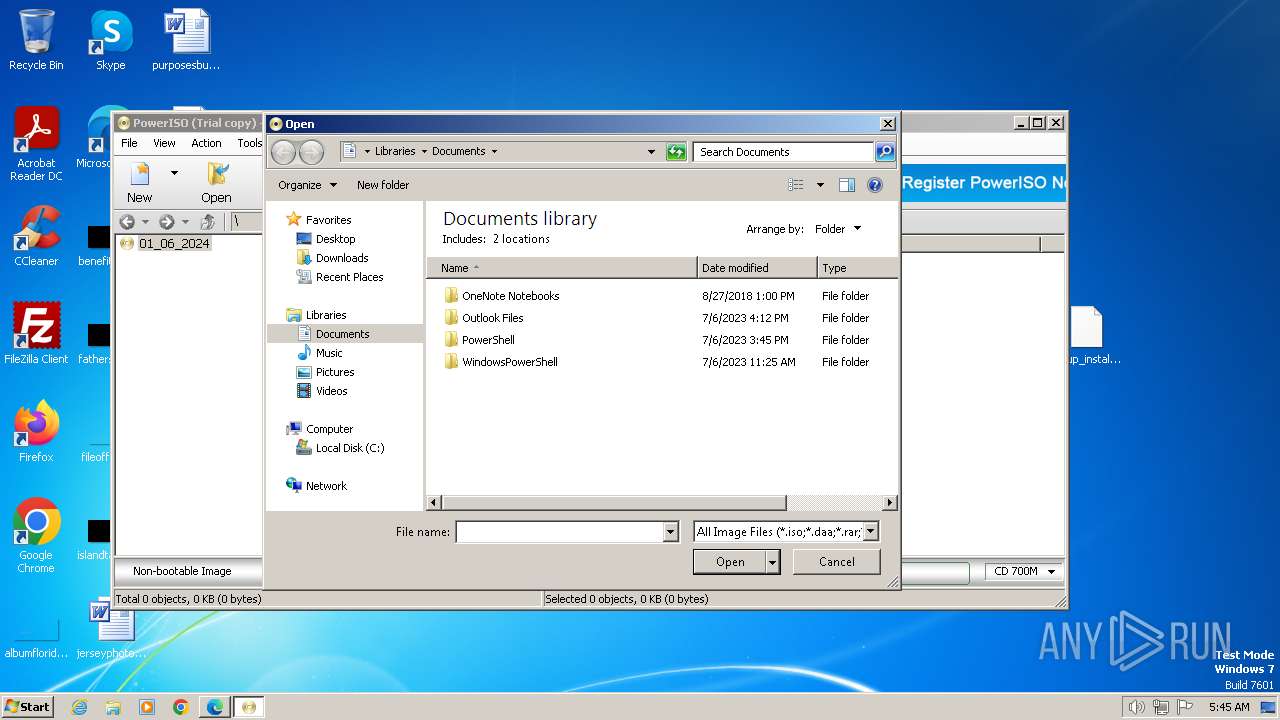Viewport: 1280px width, 720px height.
Task: Click the New toolbar icon in PowerISO
Action: click(x=140, y=182)
